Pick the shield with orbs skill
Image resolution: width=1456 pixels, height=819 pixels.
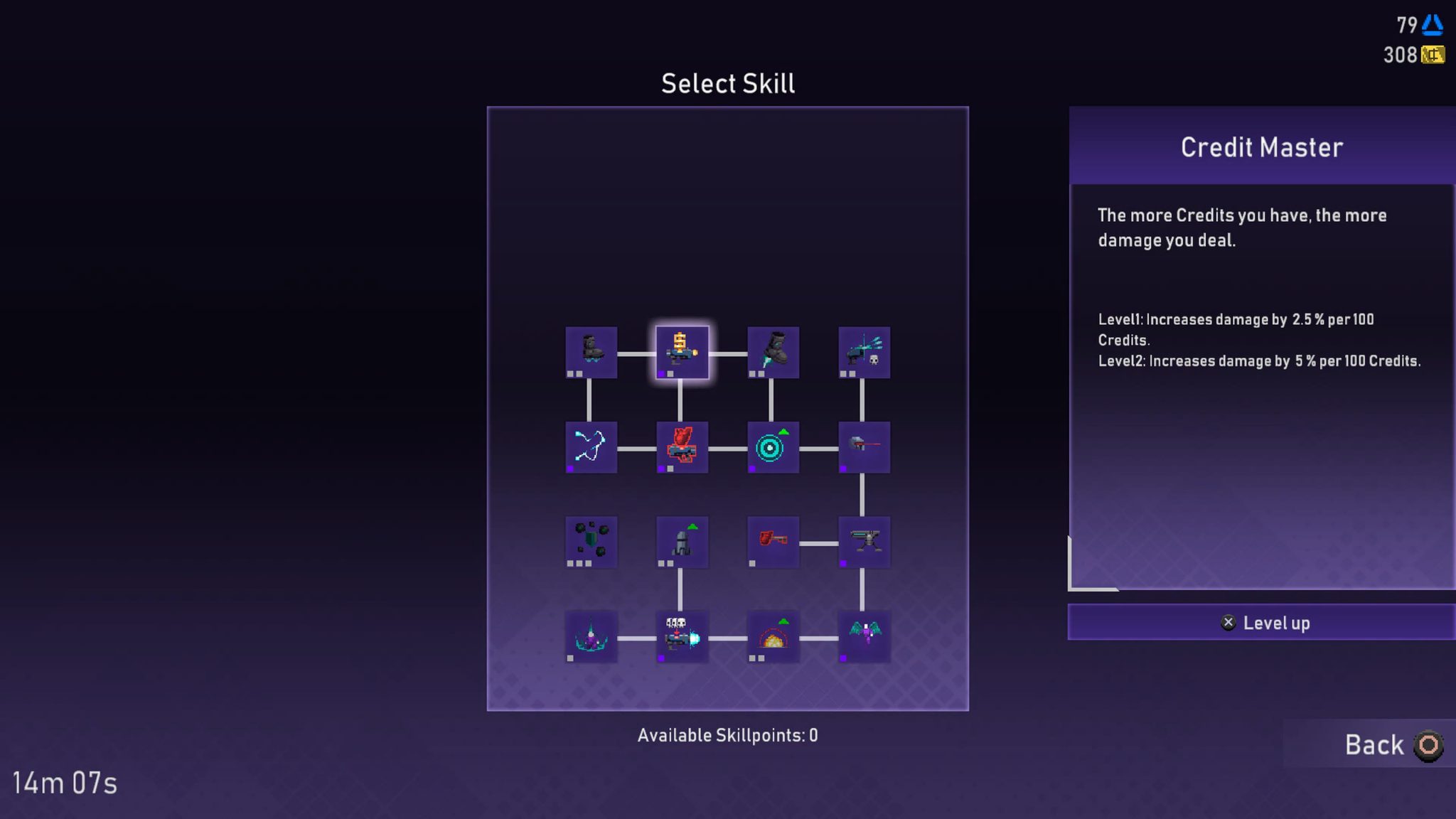coord(590,542)
